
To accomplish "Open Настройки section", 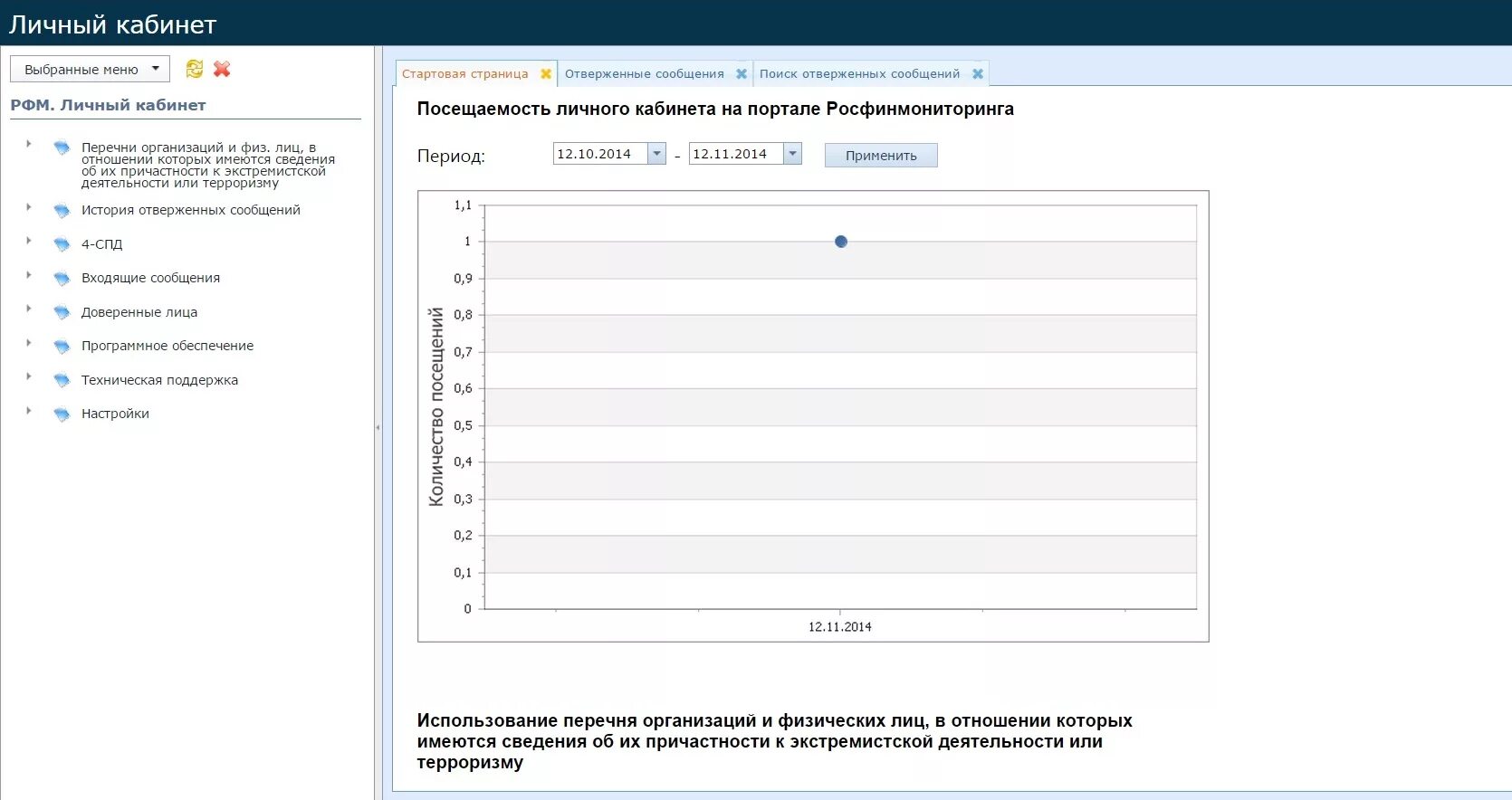I will coord(115,414).
